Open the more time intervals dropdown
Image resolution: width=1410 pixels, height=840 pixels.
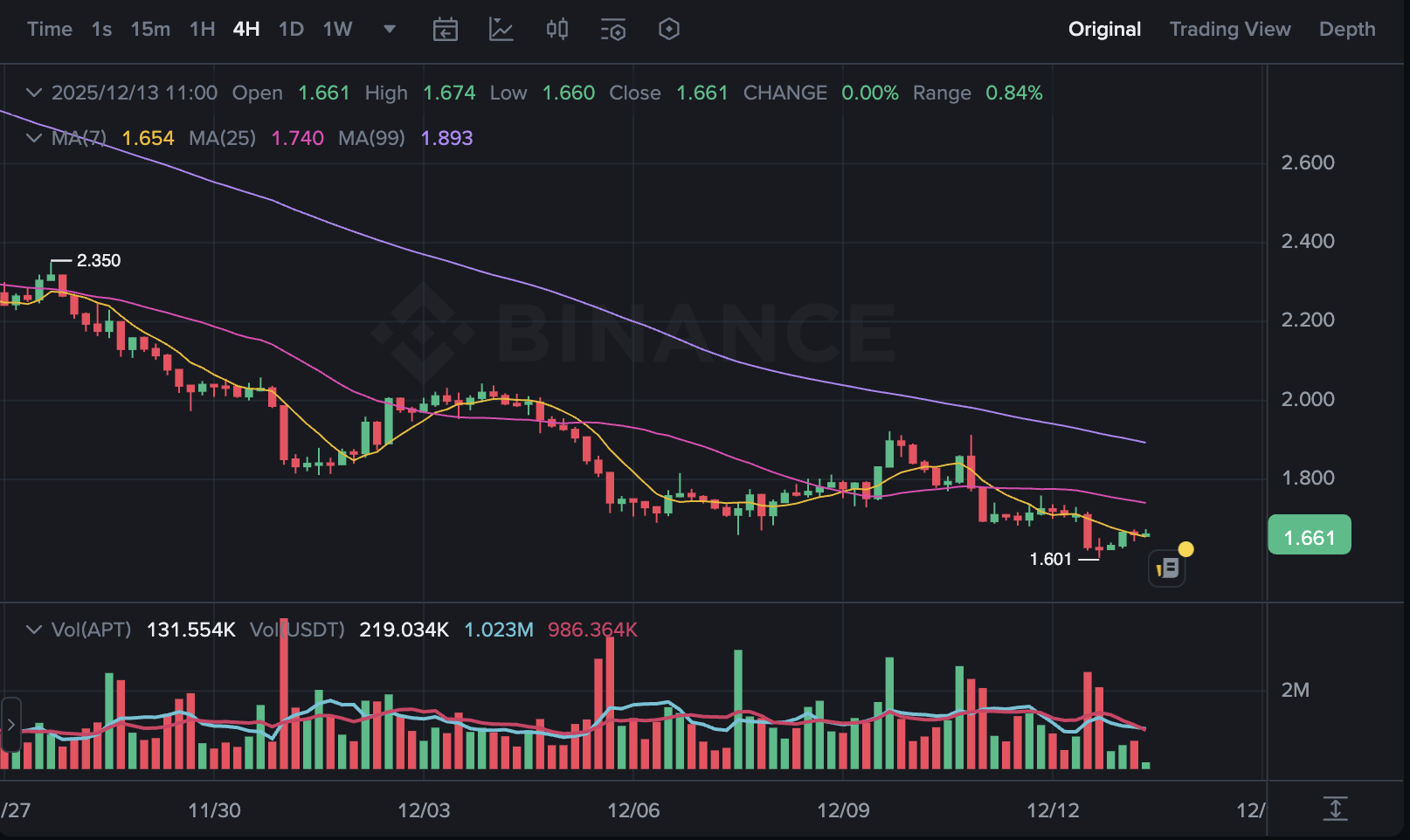pyautogui.click(x=390, y=30)
